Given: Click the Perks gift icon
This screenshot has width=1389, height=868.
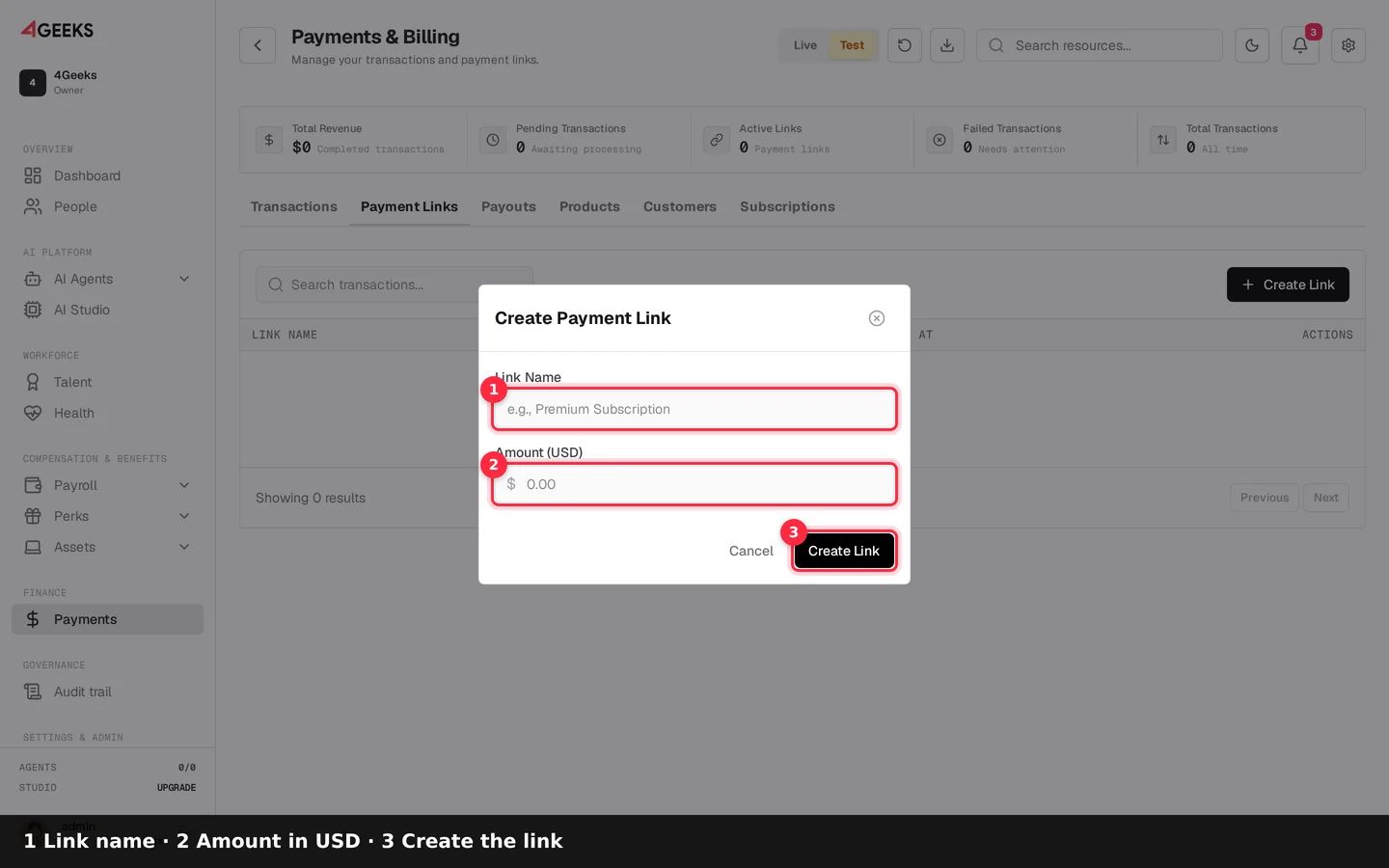Looking at the screenshot, I should click(33, 516).
